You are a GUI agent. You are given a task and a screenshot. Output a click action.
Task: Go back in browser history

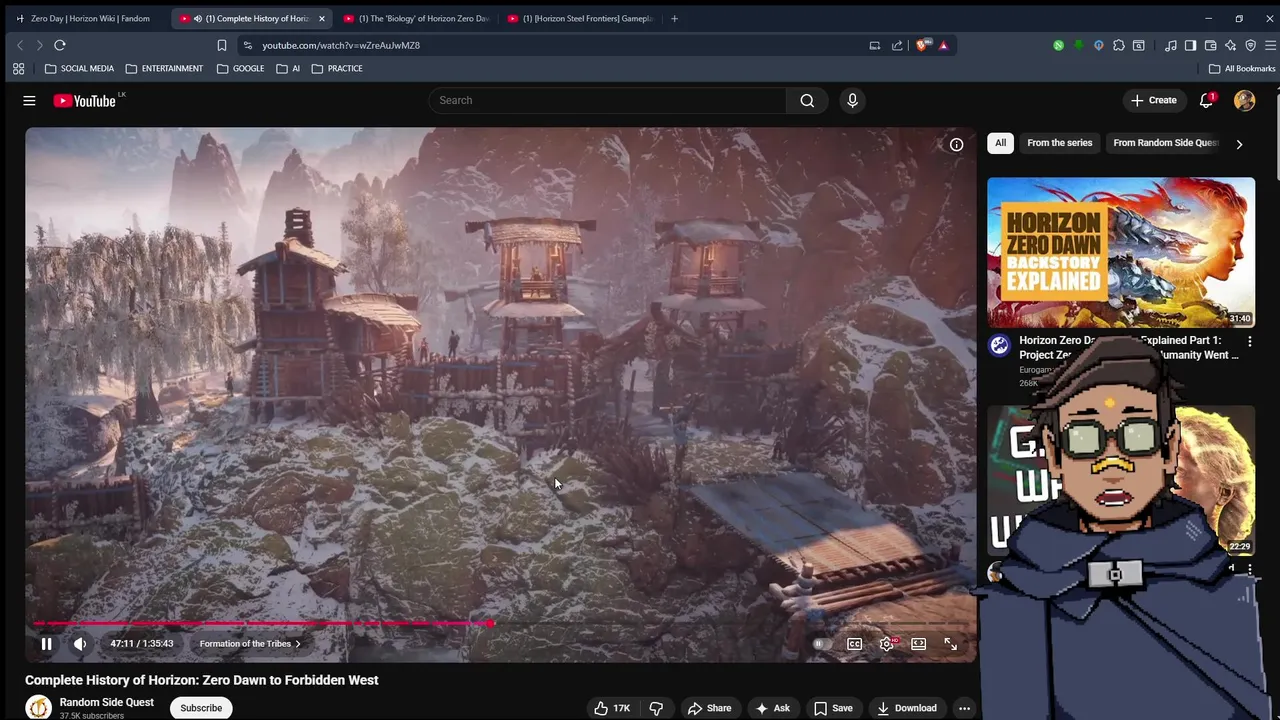[19, 45]
